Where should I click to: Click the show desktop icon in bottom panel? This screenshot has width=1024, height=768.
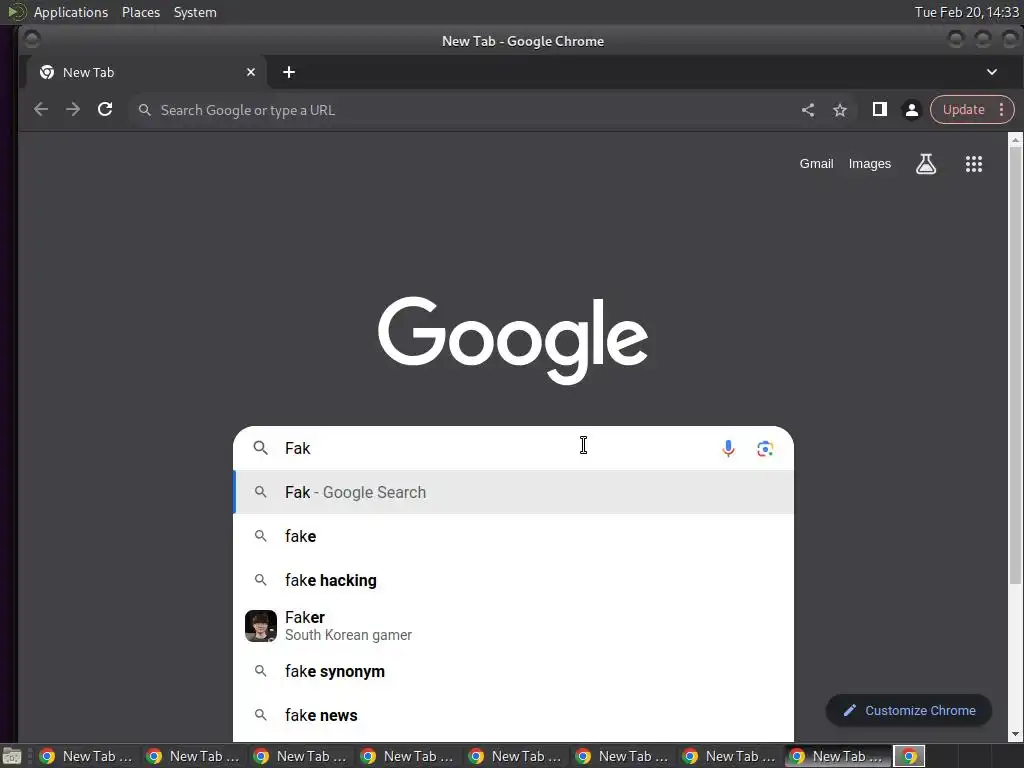(x=12, y=756)
